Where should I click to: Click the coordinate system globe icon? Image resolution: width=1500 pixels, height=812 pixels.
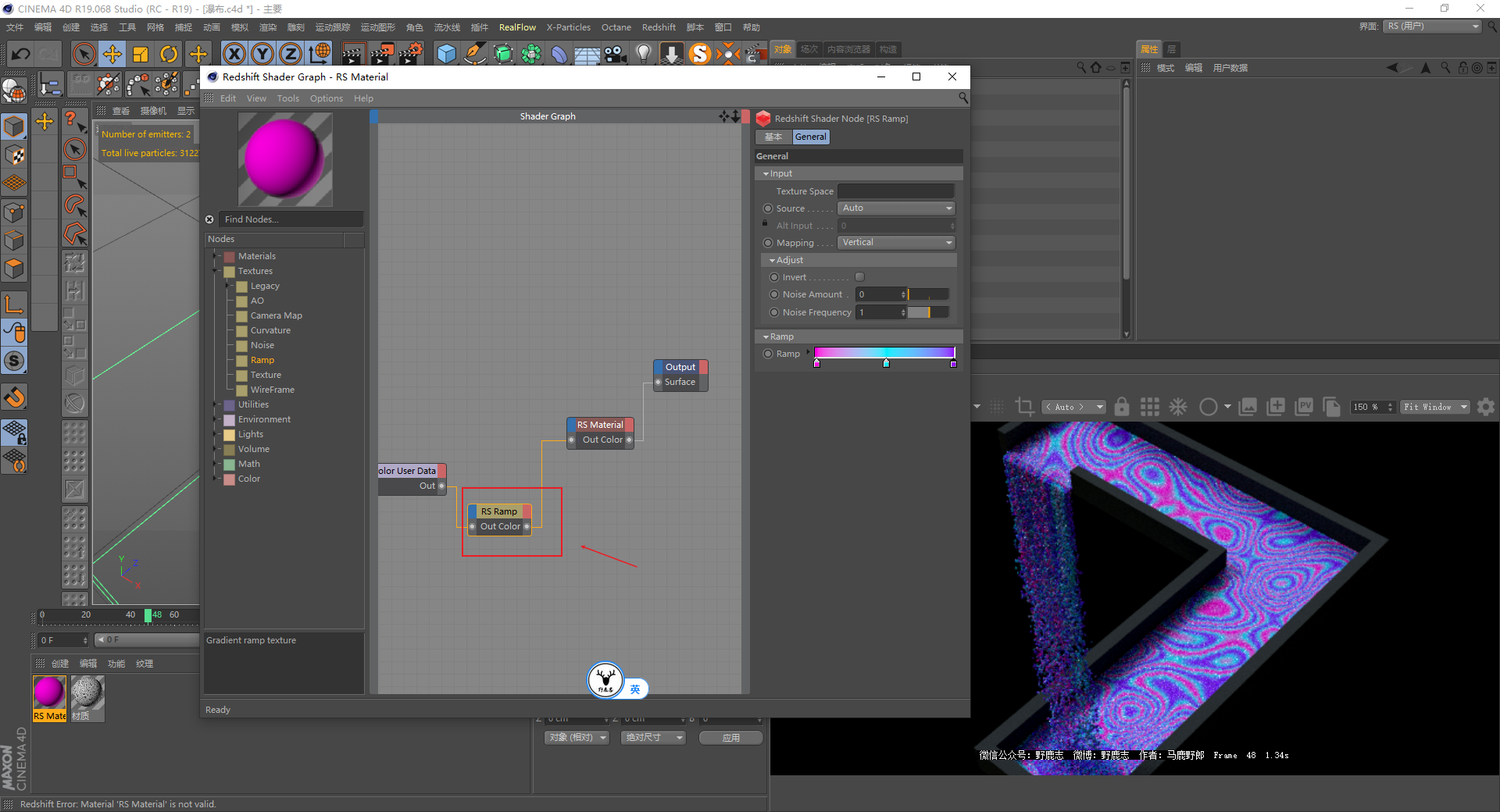tap(320, 54)
